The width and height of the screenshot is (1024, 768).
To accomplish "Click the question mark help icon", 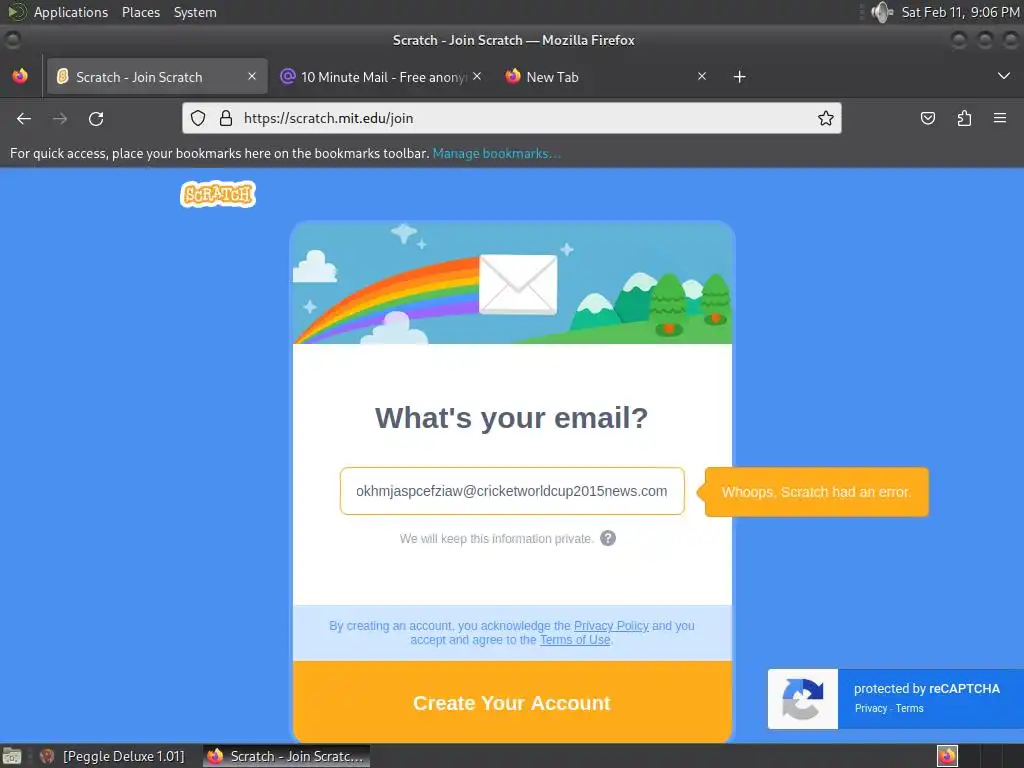I will (x=608, y=538).
